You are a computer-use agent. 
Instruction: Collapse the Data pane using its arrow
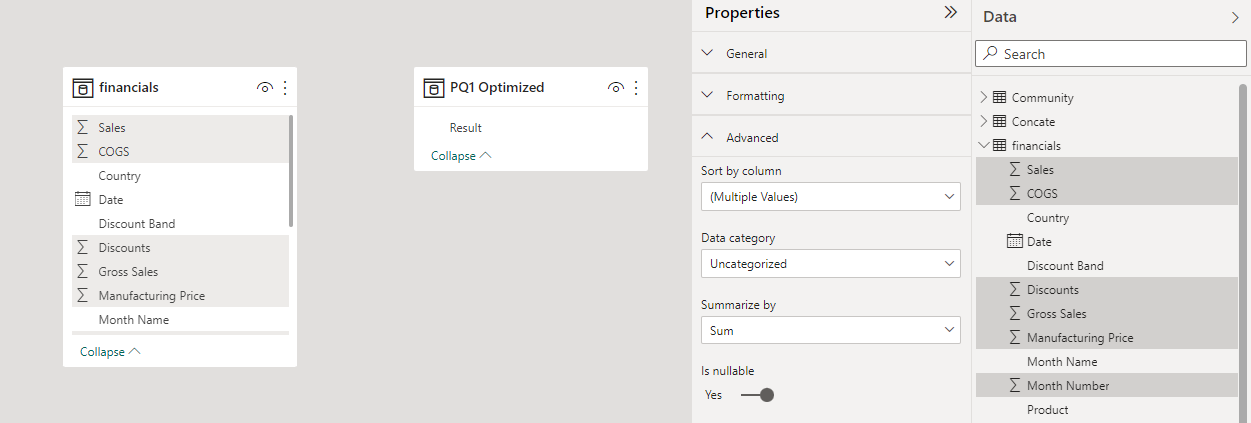click(1235, 17)
